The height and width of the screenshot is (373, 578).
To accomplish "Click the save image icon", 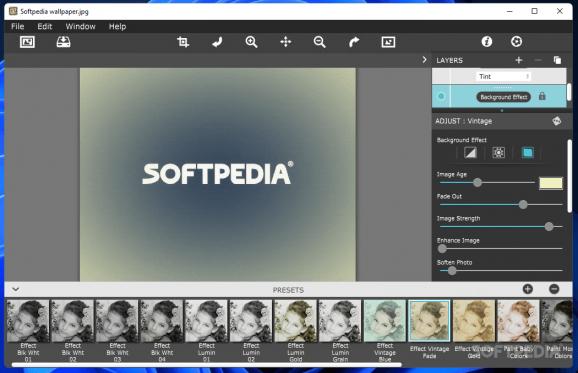I will click(63, 42).
